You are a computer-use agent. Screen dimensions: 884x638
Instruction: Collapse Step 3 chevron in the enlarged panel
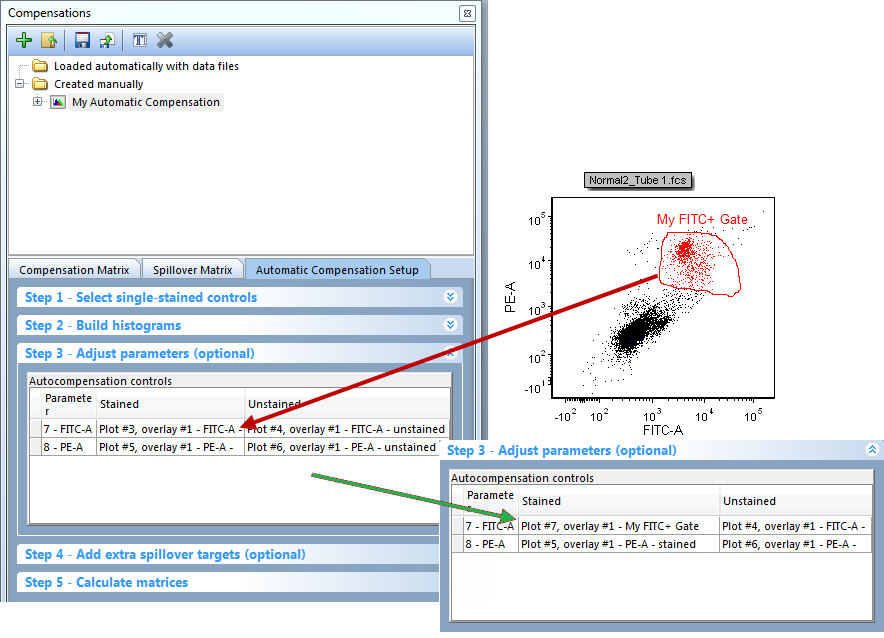coord(872,450)
